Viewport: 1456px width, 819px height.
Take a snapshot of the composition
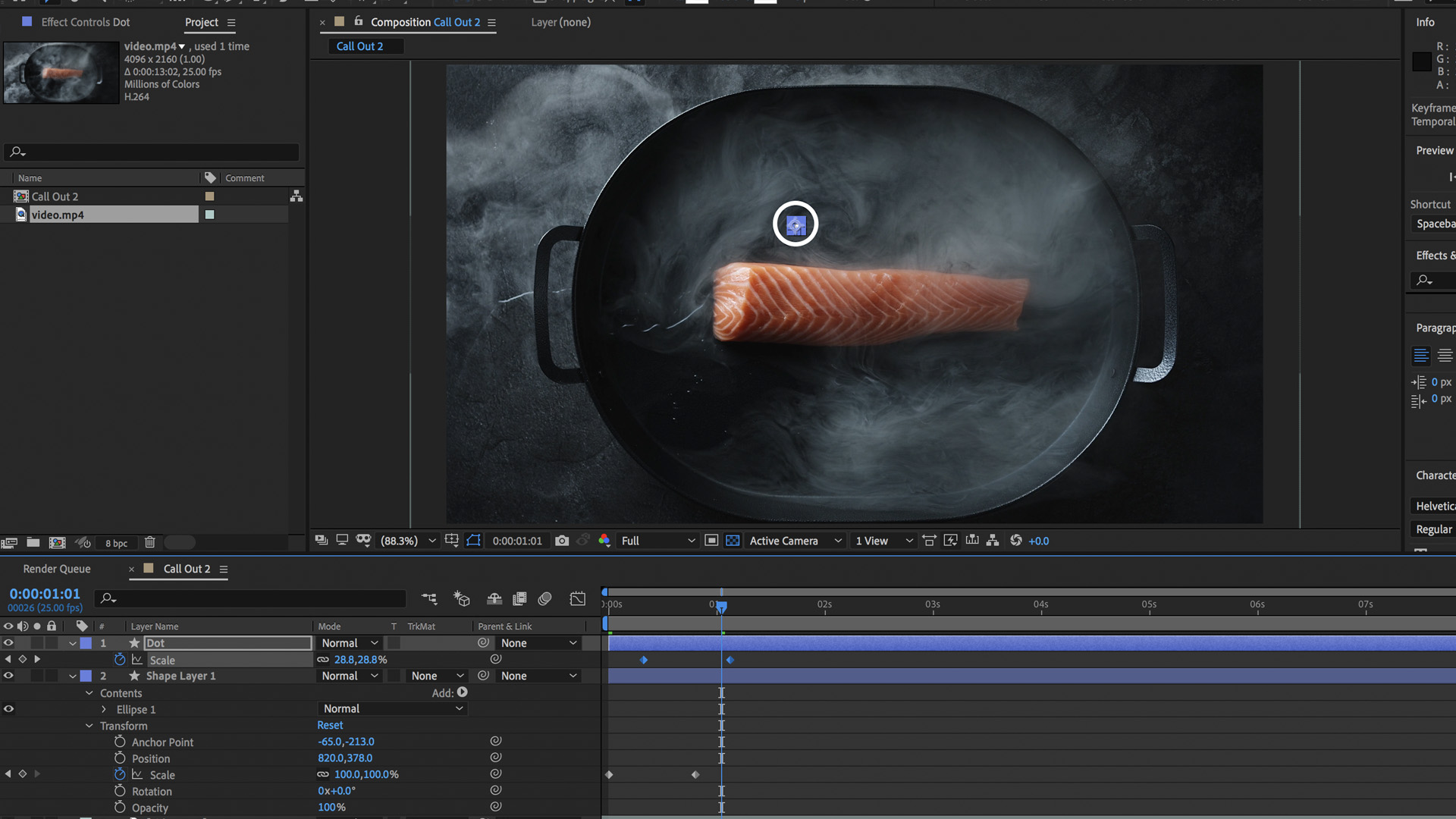coord(562,541)
